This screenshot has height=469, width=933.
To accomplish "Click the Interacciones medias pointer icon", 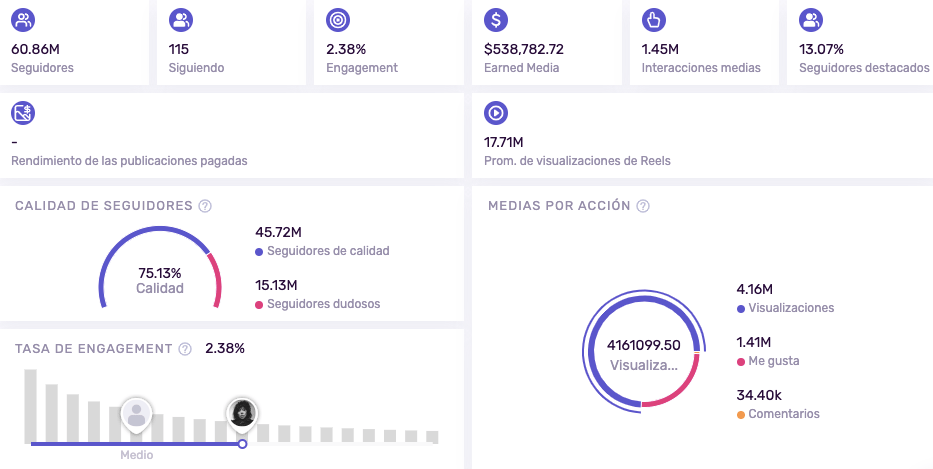I will coord(653,20).
